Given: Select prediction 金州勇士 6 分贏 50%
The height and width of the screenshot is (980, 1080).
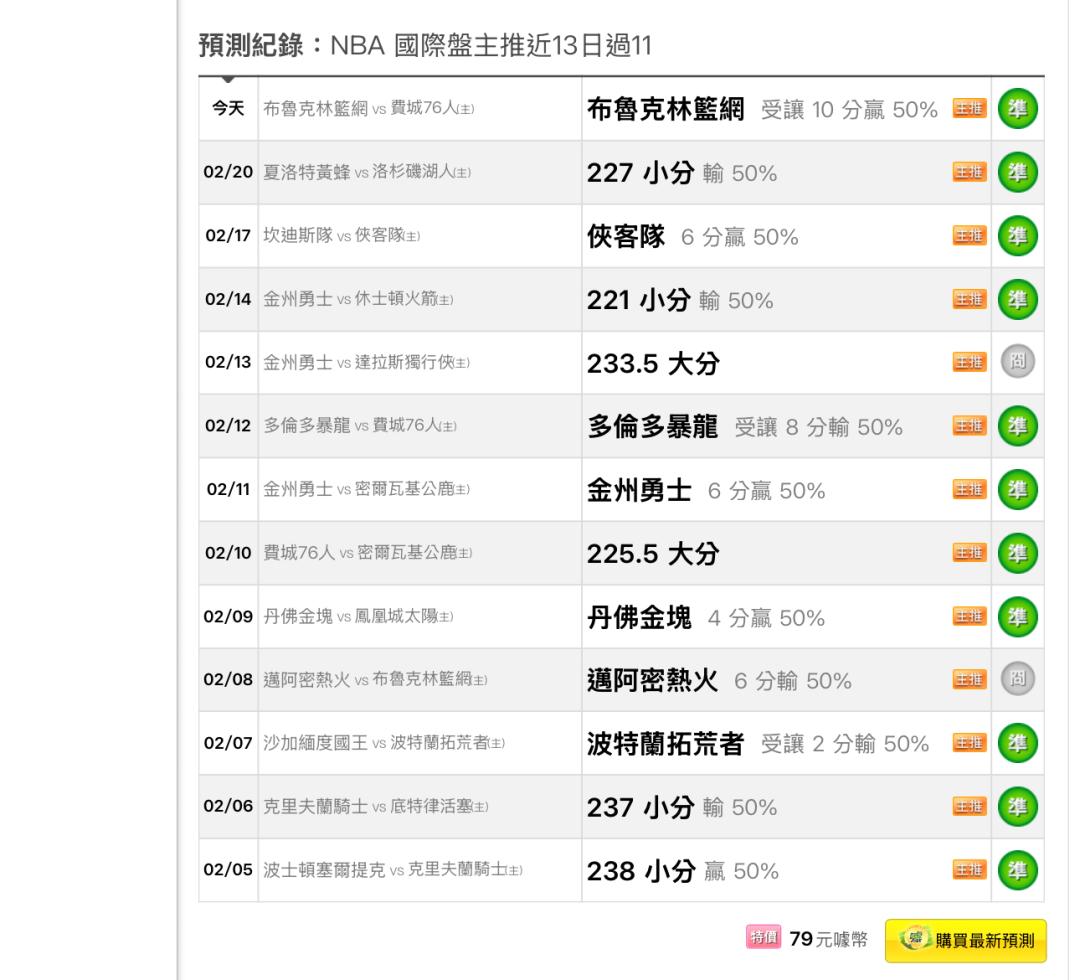Looking at the screenshot, I should 706,490.
